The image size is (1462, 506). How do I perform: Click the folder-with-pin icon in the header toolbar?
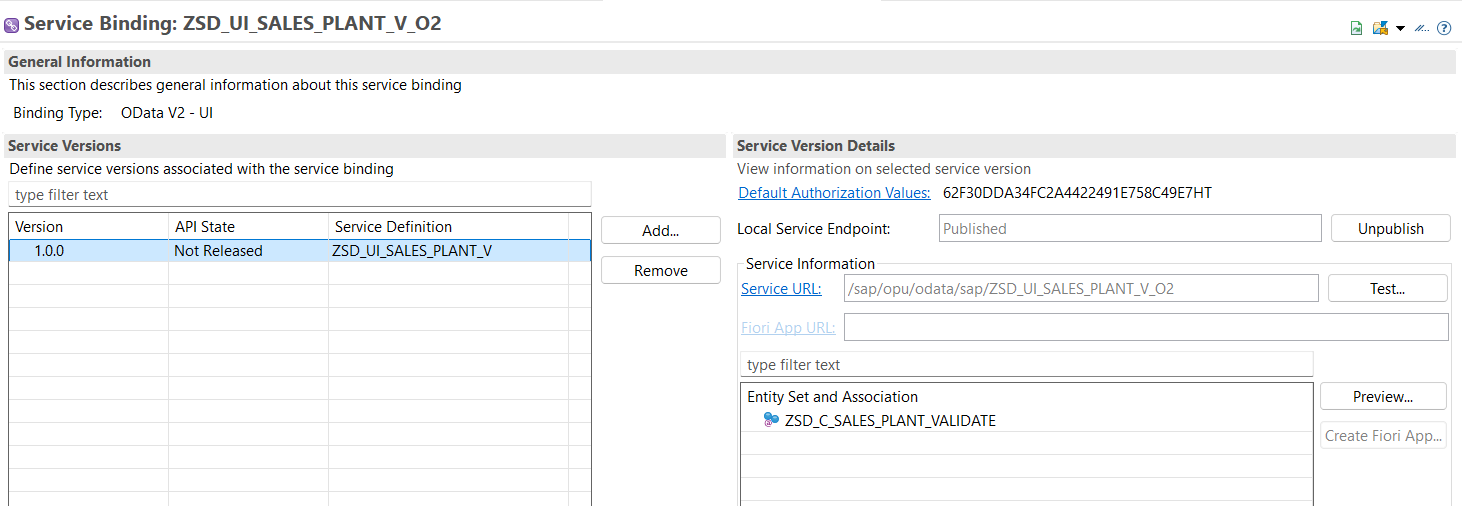pos(1380,28)
